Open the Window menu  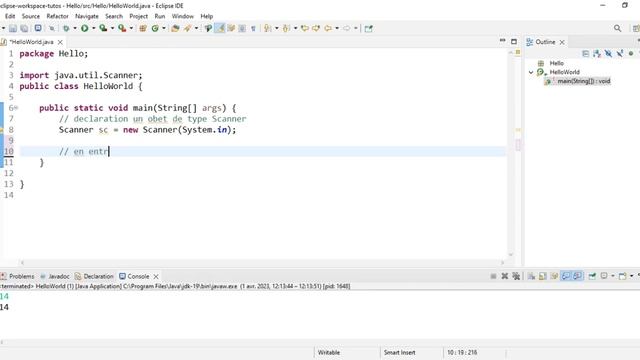coord(182,16)
